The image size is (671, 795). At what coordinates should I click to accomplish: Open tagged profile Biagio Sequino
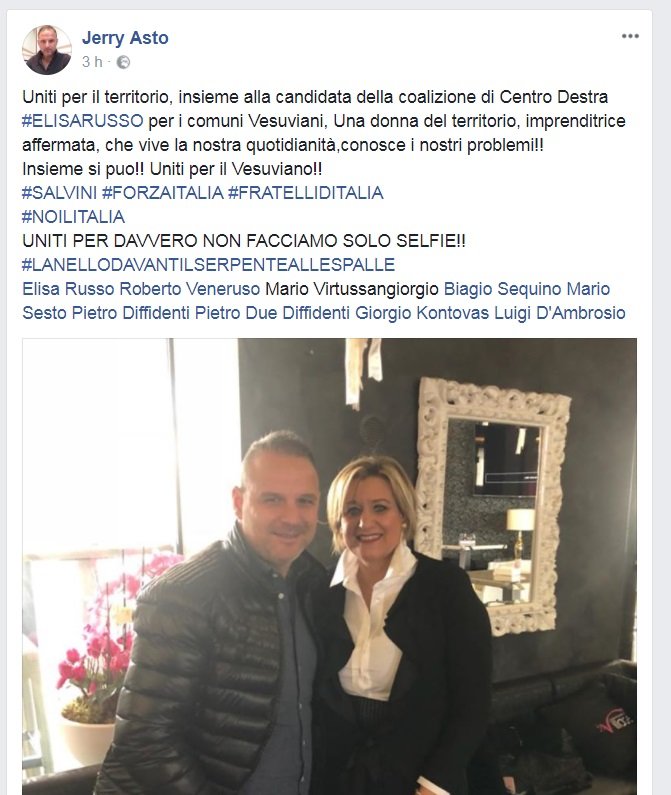pyautogui.click(x=503, y=289)
